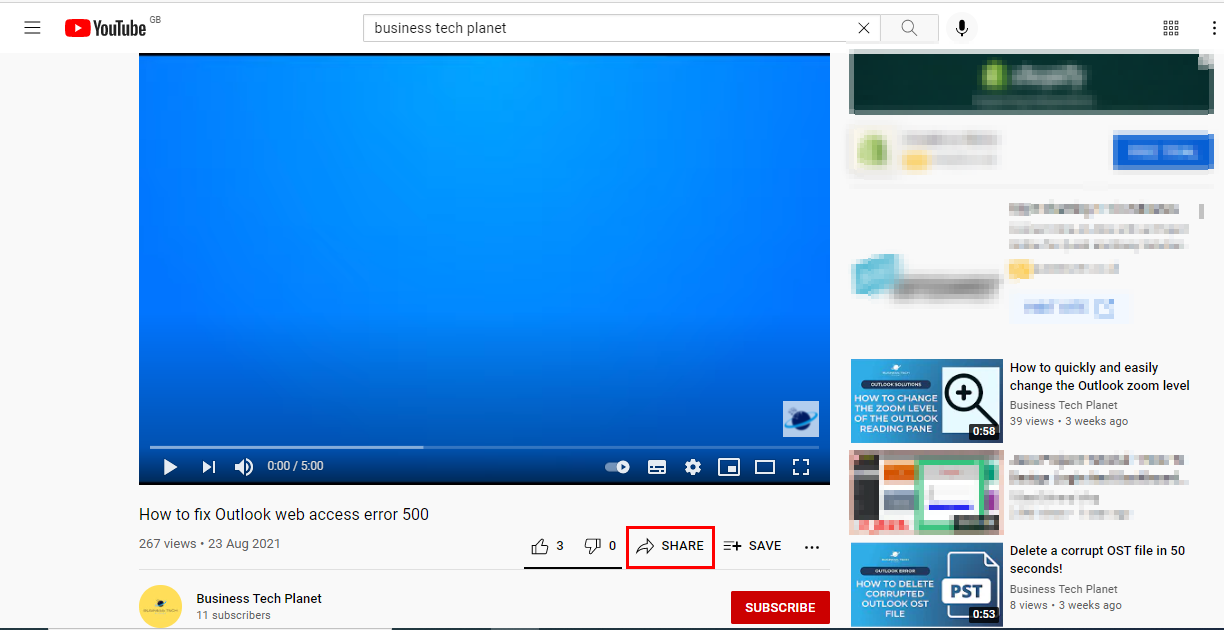Toggle the autoplay switch
This screenshot has height=630, width=1224.
coord(617,467)
